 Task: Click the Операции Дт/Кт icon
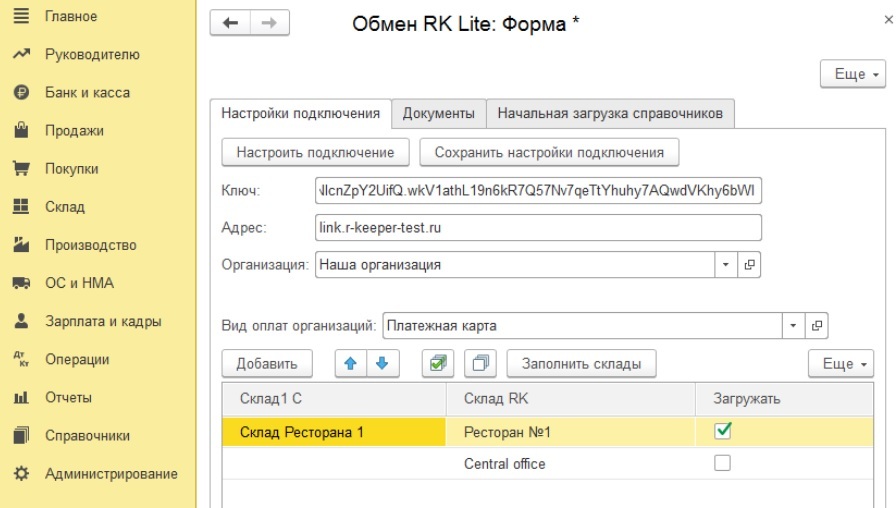21,359
